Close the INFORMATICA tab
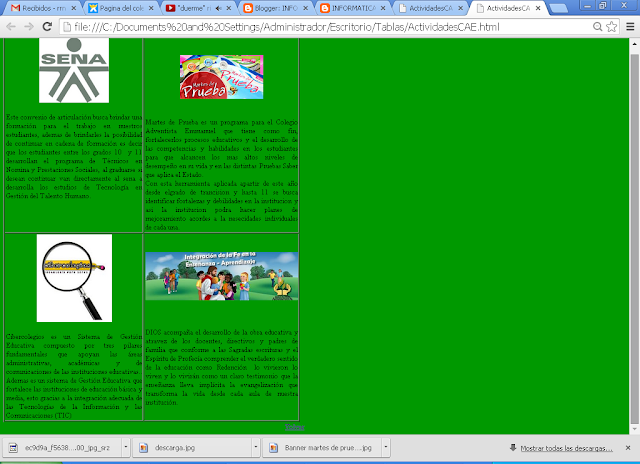The width and height of the screenshot is (640, 464). point(383,8)
